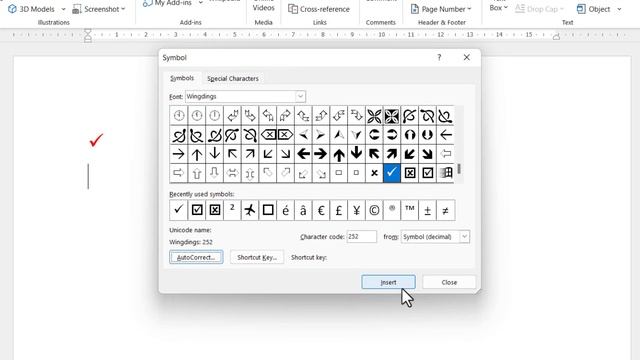
Task: Pick recent checkmark symbol
Action: (x=178, y=210)
